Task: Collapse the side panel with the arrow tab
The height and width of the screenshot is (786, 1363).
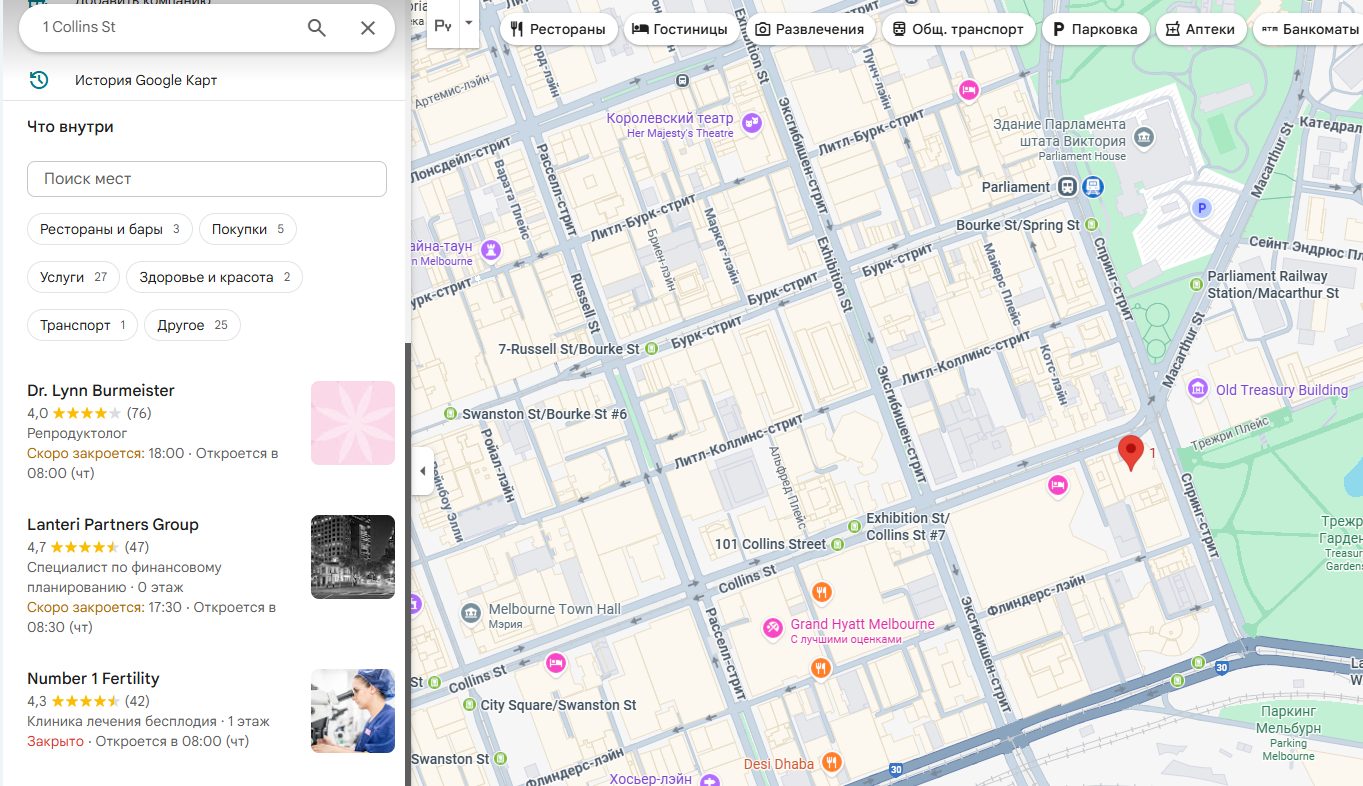Action: pos(423,471)
